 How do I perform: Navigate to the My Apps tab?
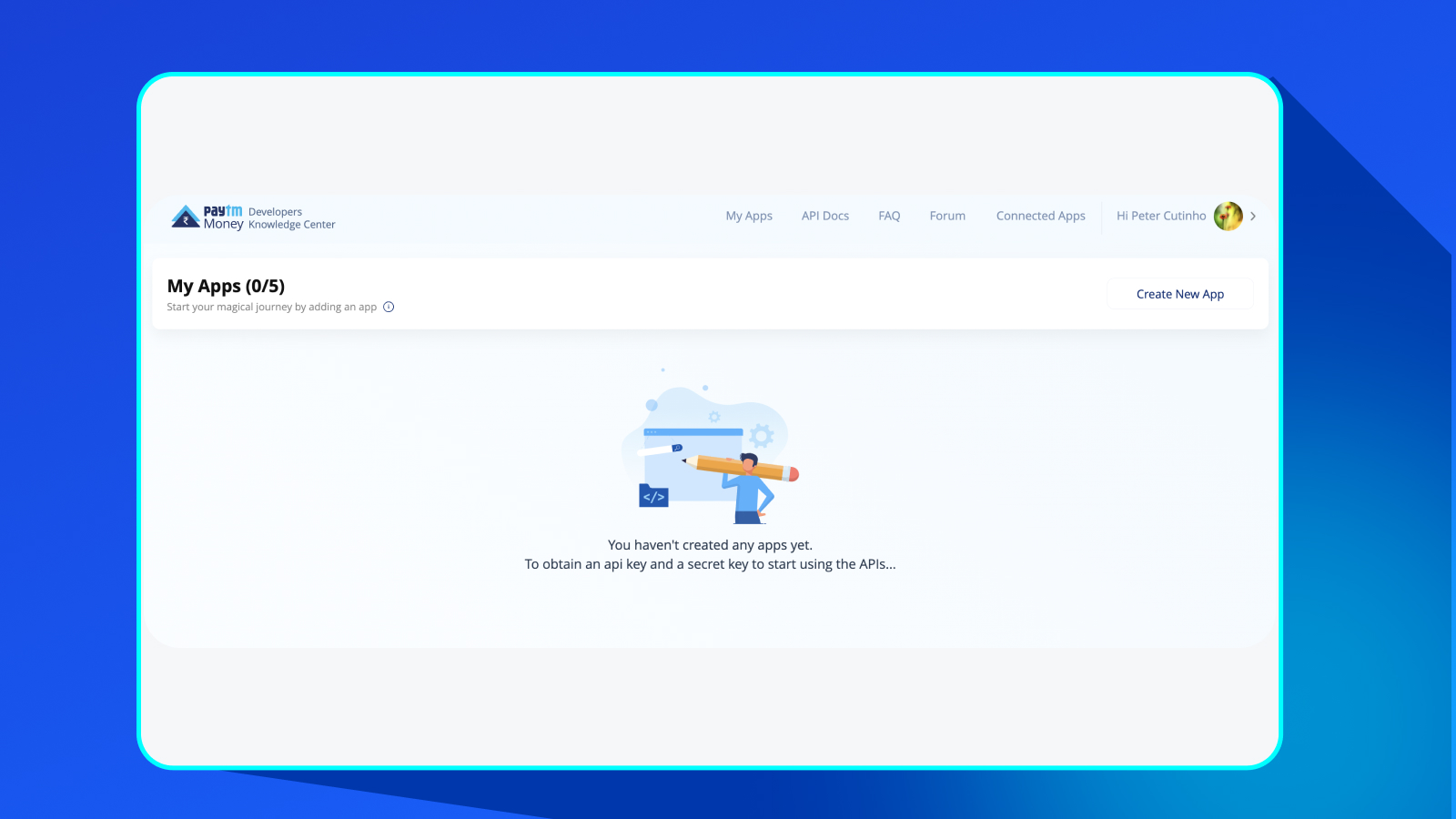(748, 216)
